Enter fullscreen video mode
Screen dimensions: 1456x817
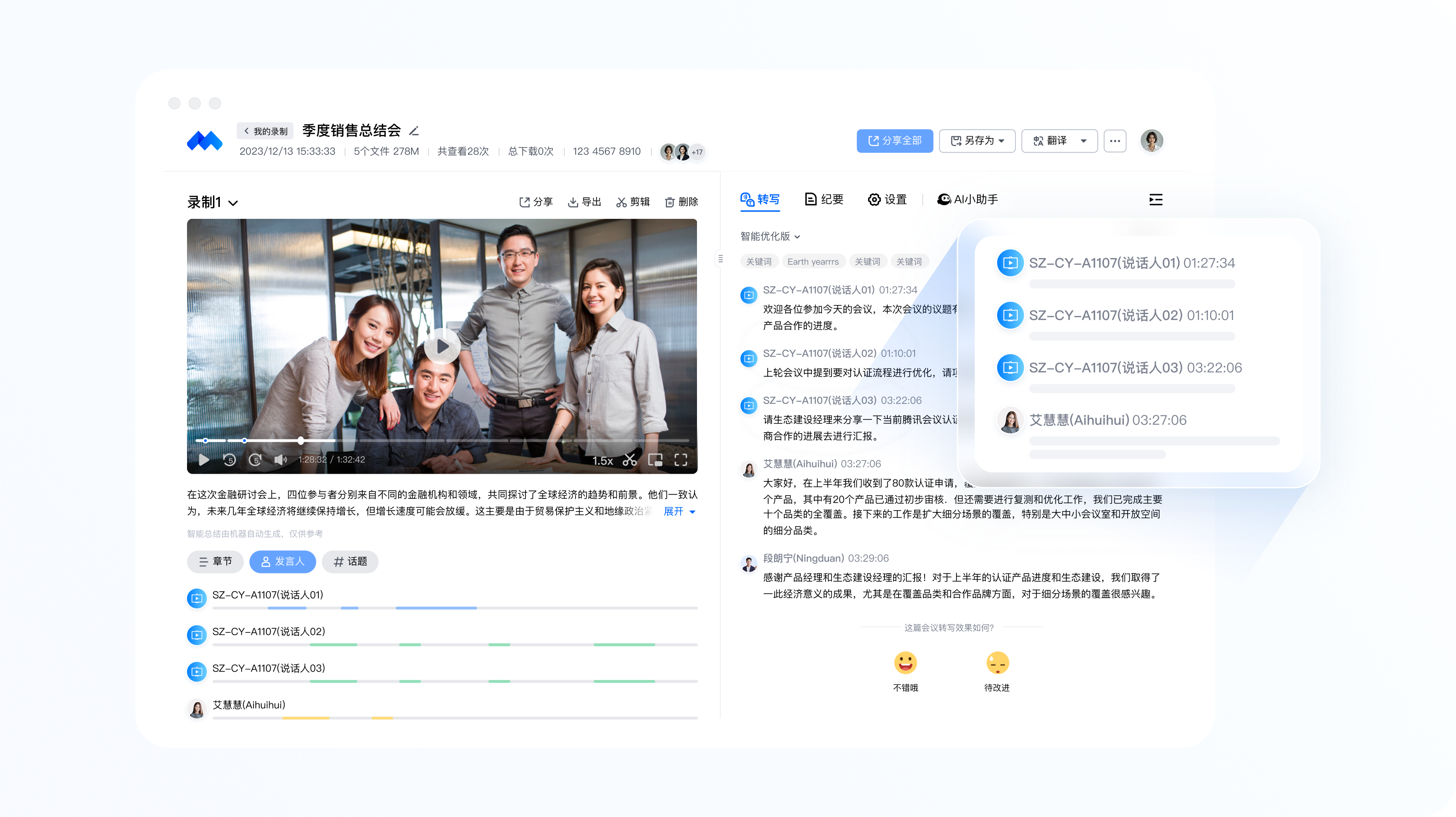681,460
